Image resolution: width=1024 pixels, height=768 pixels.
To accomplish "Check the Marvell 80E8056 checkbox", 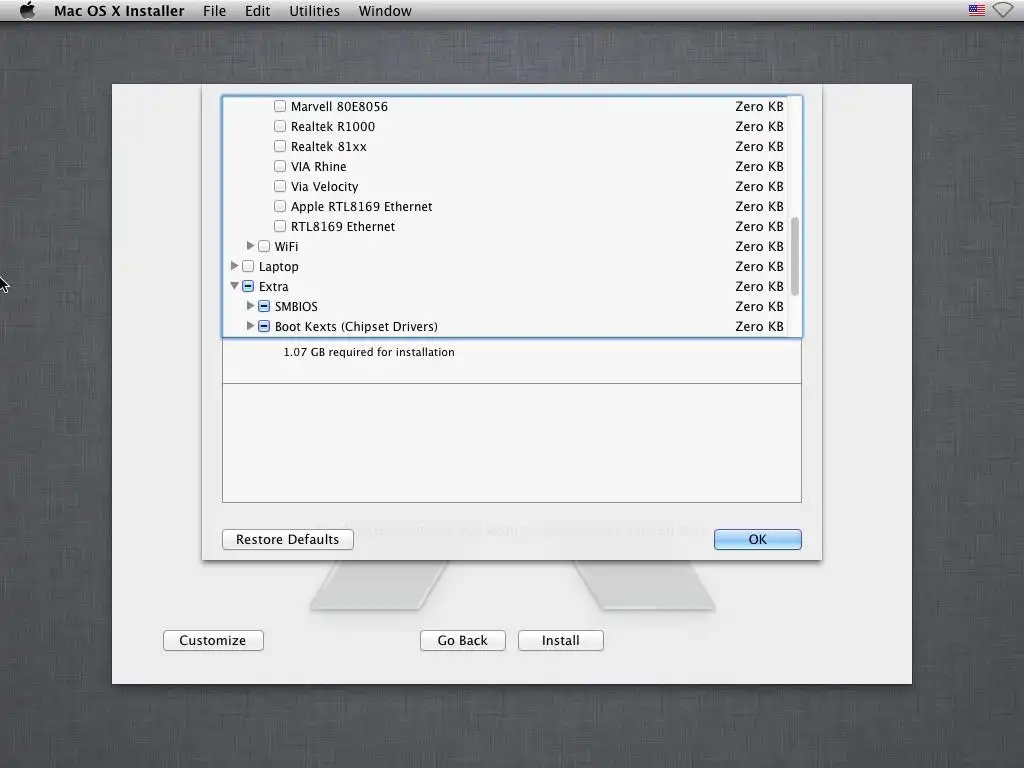I will coord(280,106).
